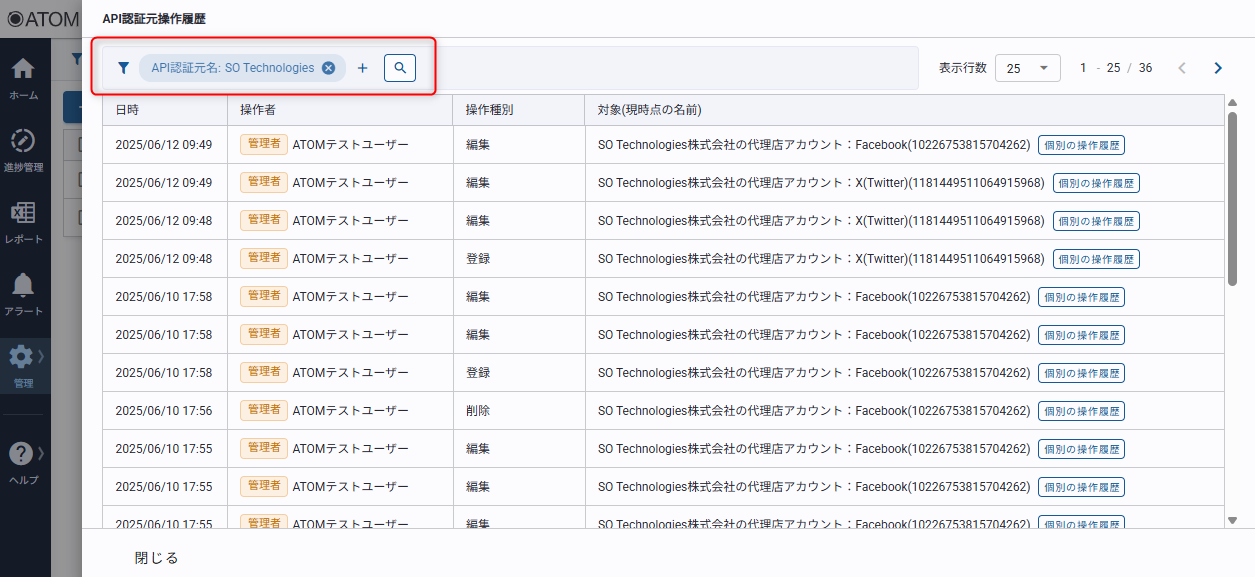Click 閉じる to close the dialog
The height and width of the screenshot is (577, 1255).
(x=157, y=558)
